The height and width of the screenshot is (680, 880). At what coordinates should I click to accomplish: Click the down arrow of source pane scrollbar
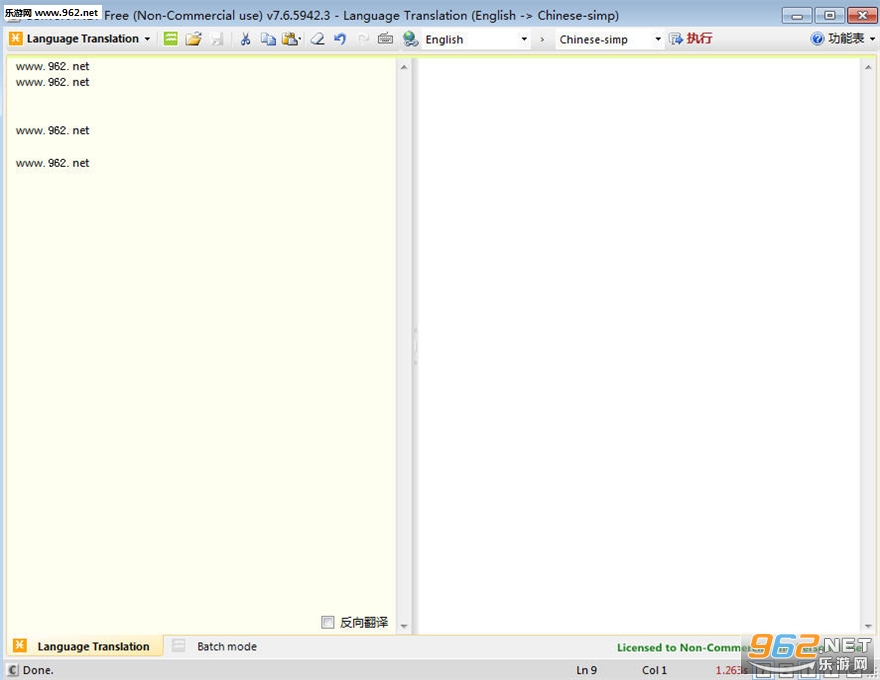[404, 626]
